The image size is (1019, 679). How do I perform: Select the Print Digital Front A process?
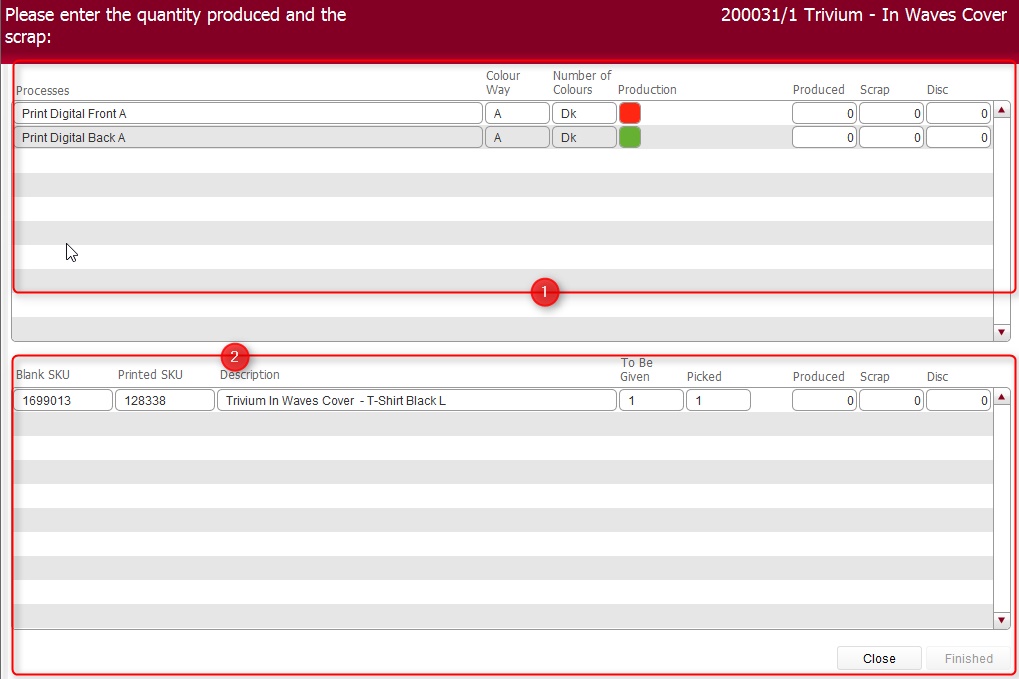coord(248,113)
